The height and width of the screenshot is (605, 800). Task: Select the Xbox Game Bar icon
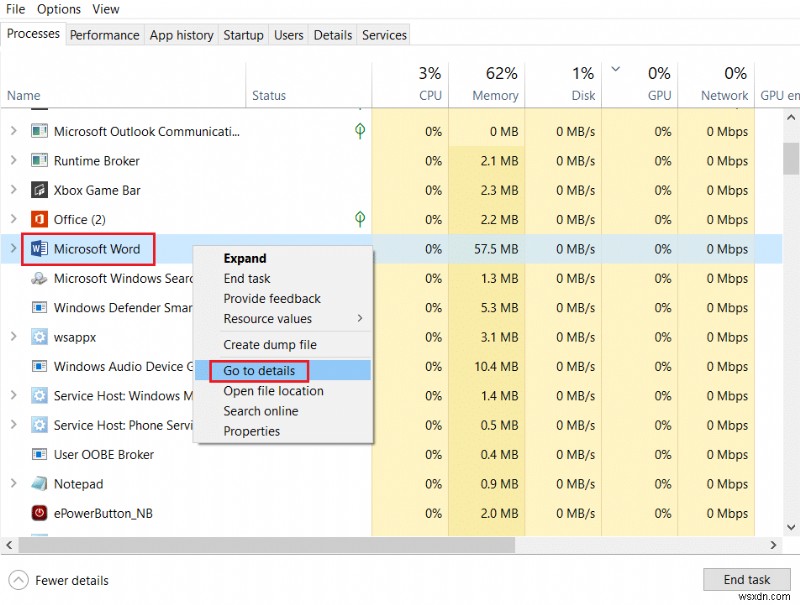tap(38, 190)
